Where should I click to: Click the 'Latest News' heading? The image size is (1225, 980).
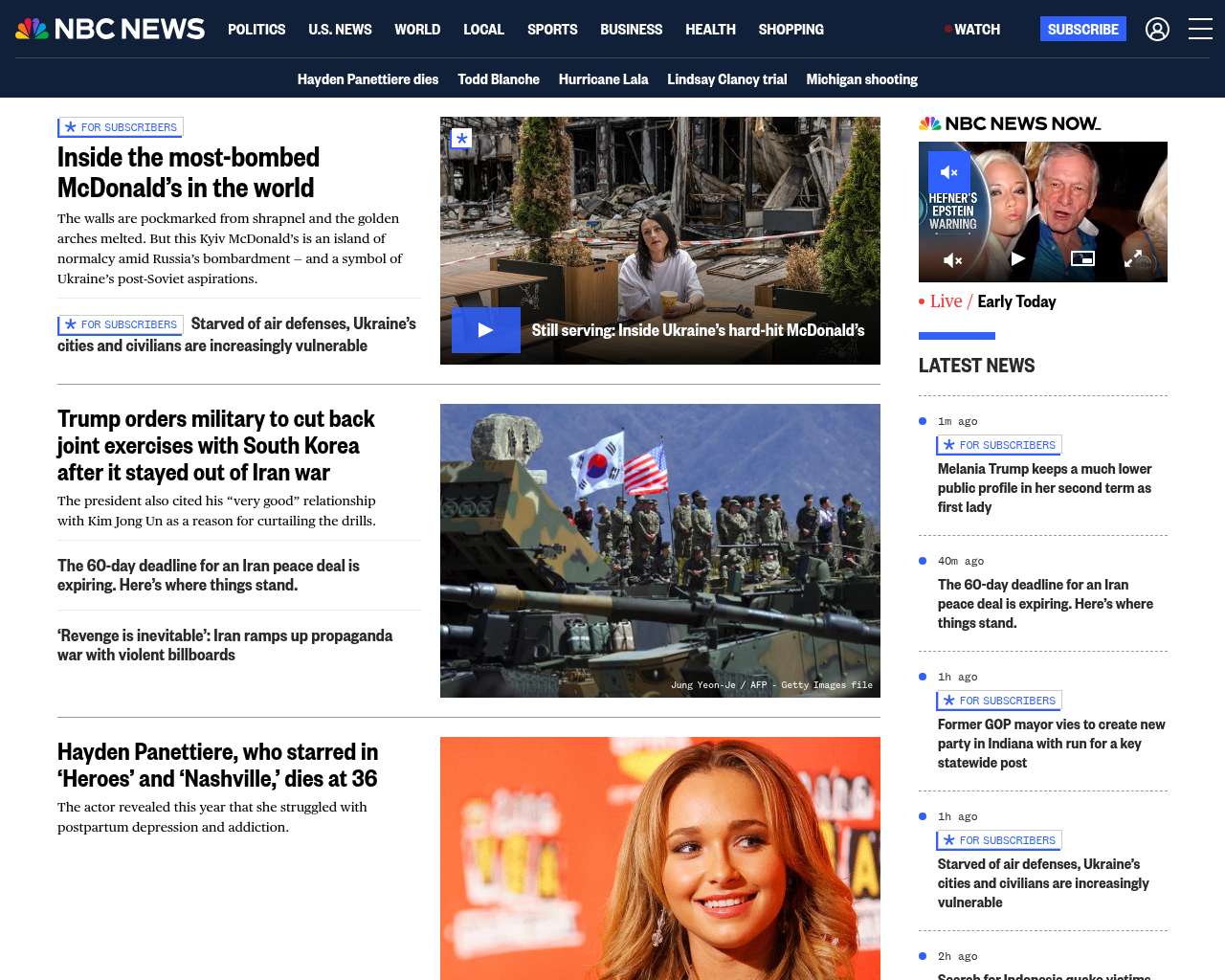(x=976, y=366)
